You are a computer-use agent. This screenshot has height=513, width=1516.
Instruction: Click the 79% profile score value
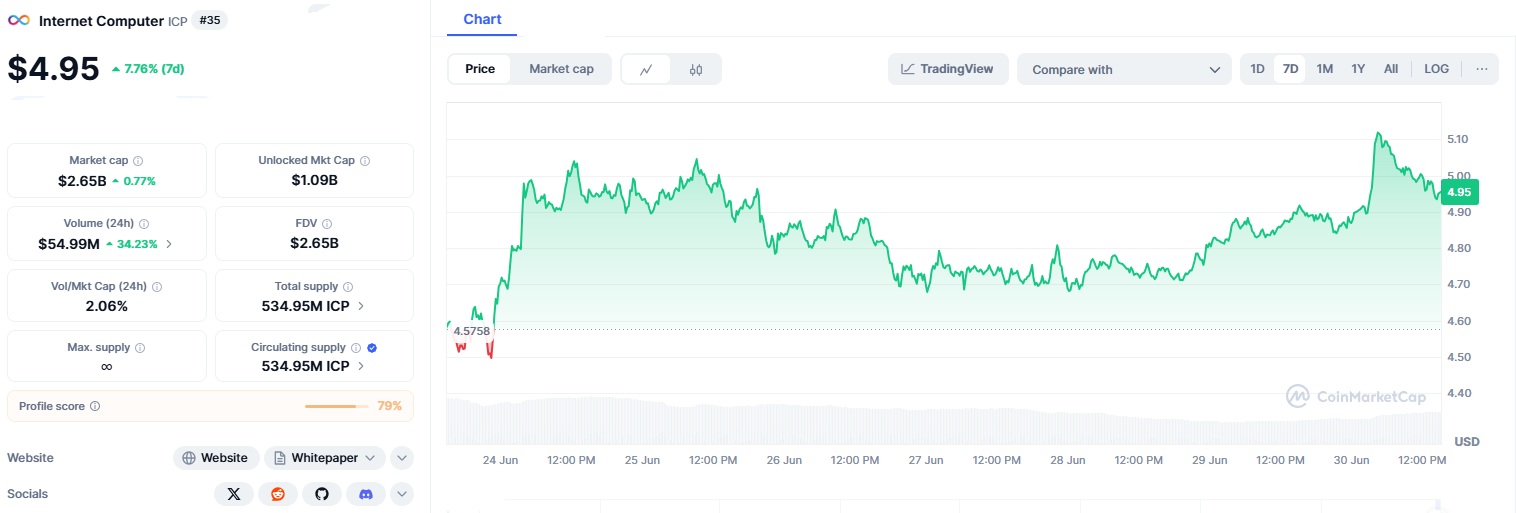click(x=390, y=406)
